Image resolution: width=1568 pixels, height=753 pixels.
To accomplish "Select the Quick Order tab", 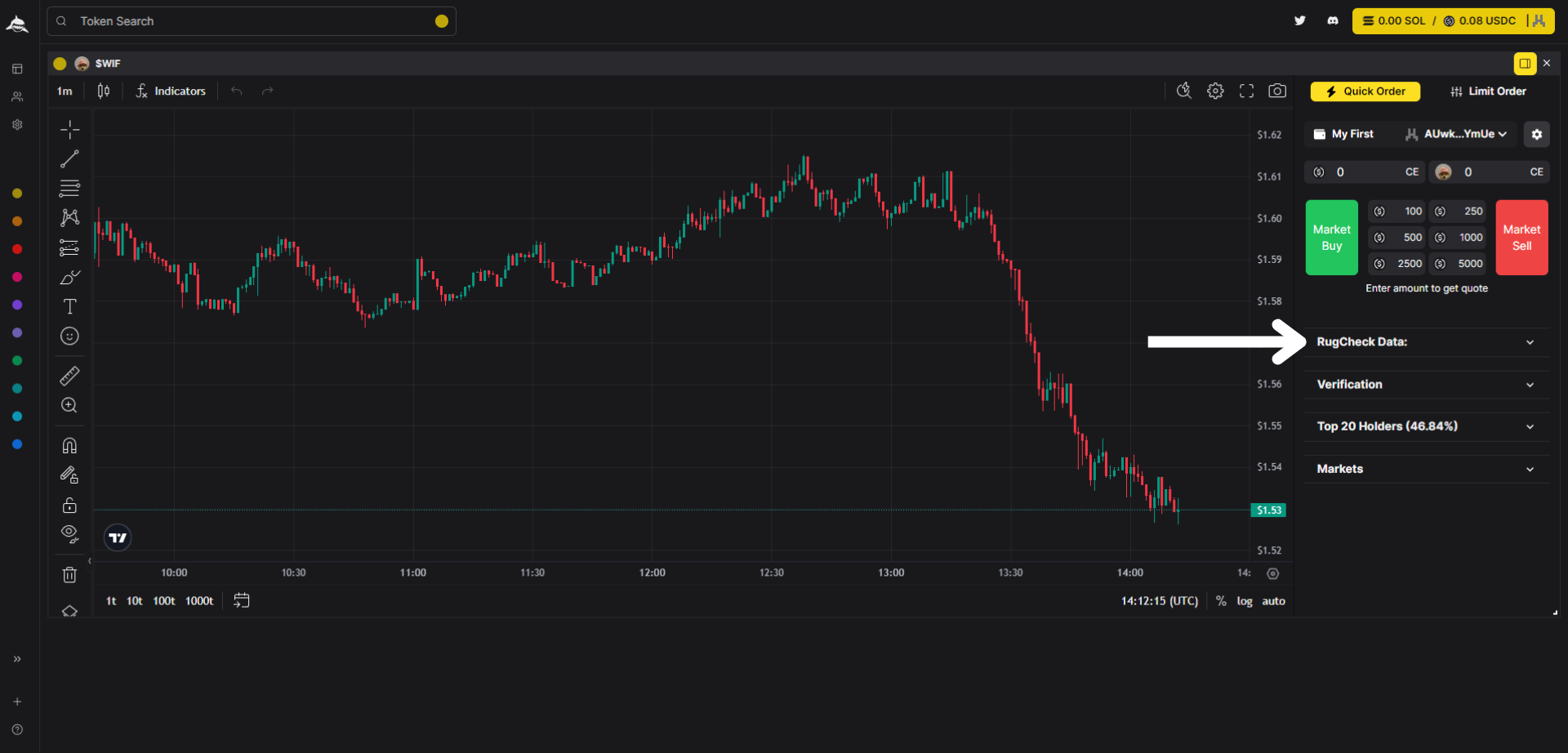I will click(x=1365, y=91).
